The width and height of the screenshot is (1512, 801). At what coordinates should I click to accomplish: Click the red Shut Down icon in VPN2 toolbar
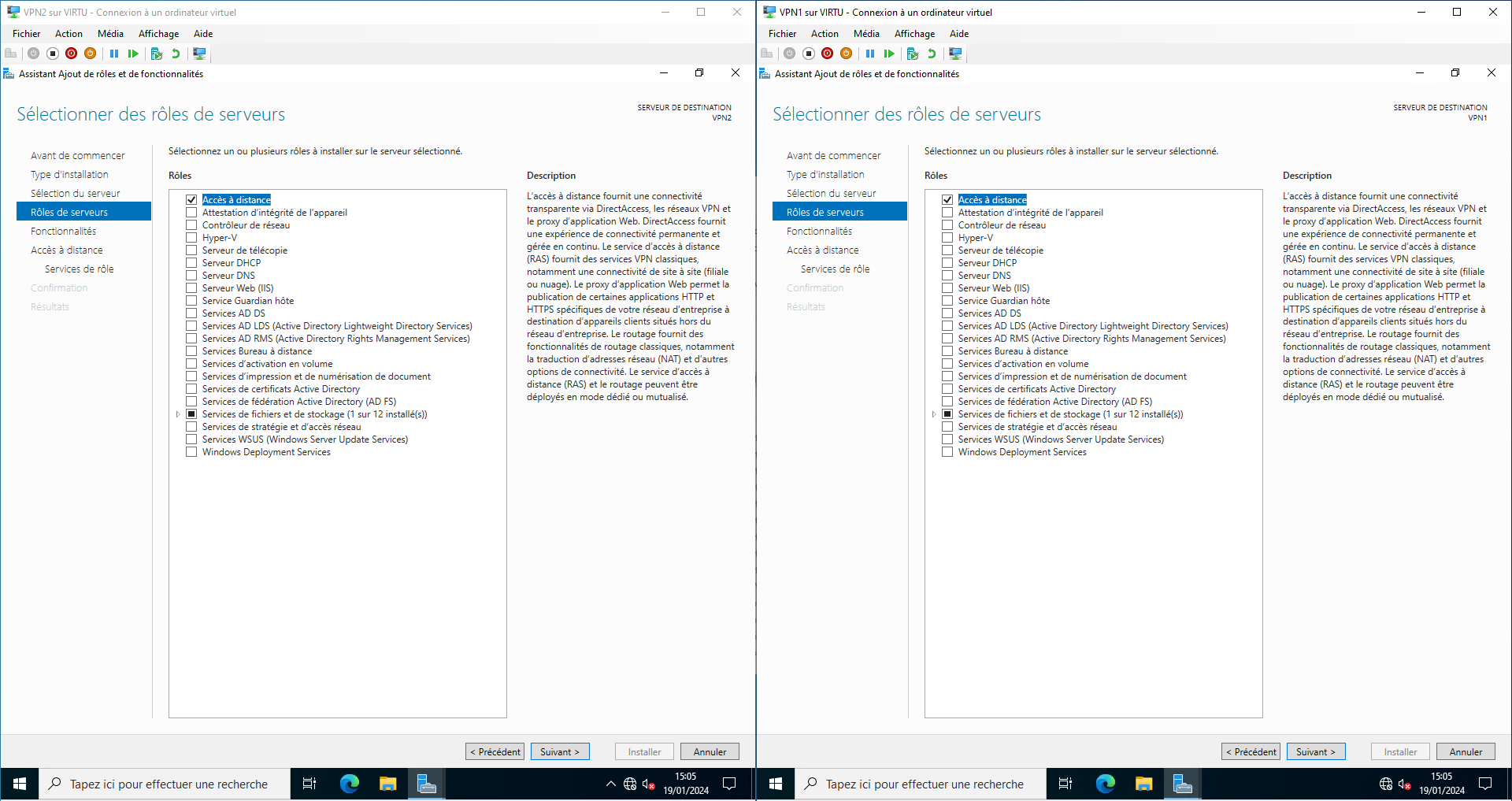pos(72,54)
